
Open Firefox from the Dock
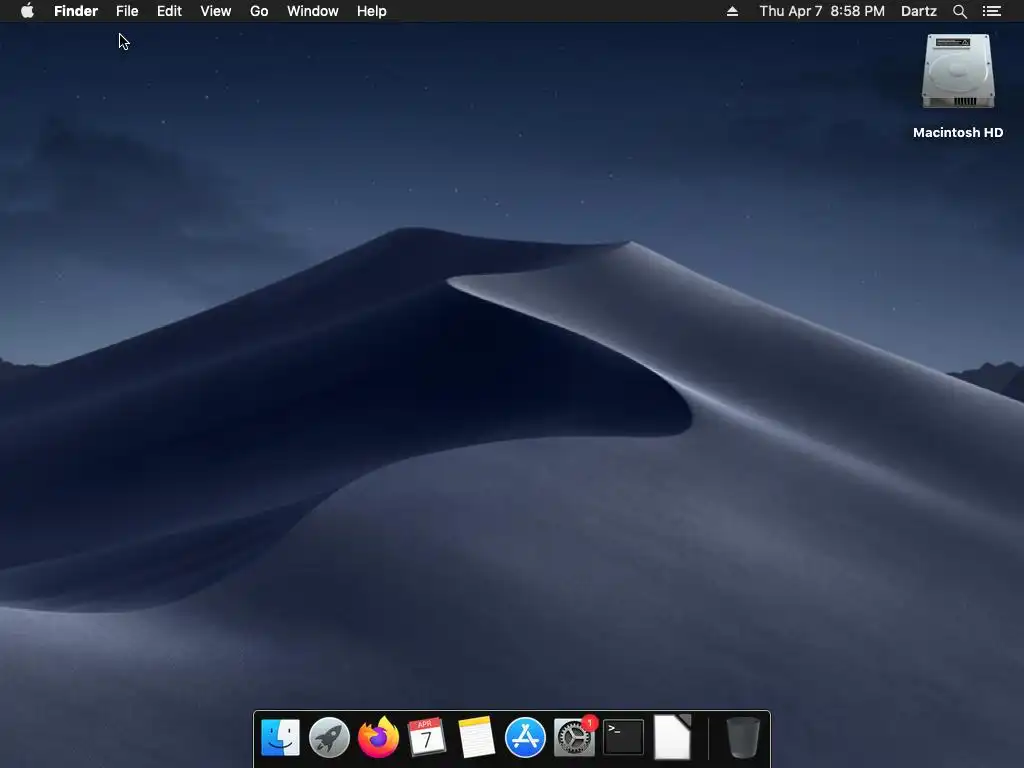378,737
